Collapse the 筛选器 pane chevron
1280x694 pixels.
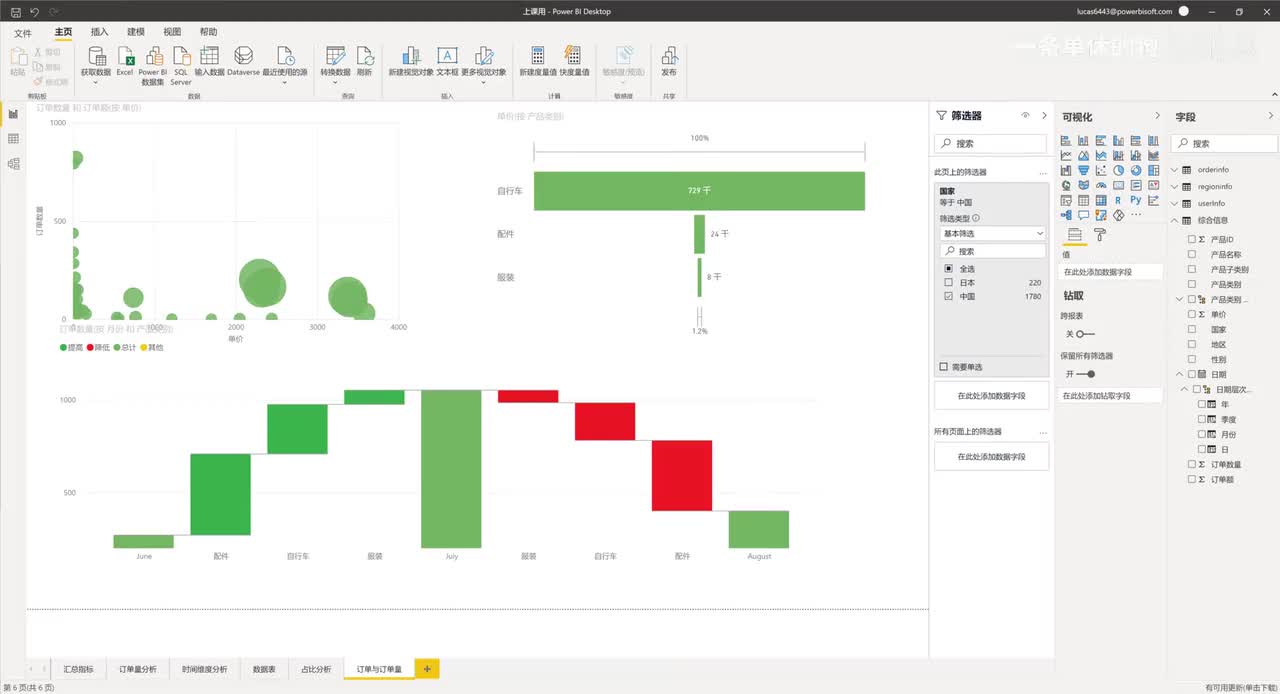point(1044,116)
